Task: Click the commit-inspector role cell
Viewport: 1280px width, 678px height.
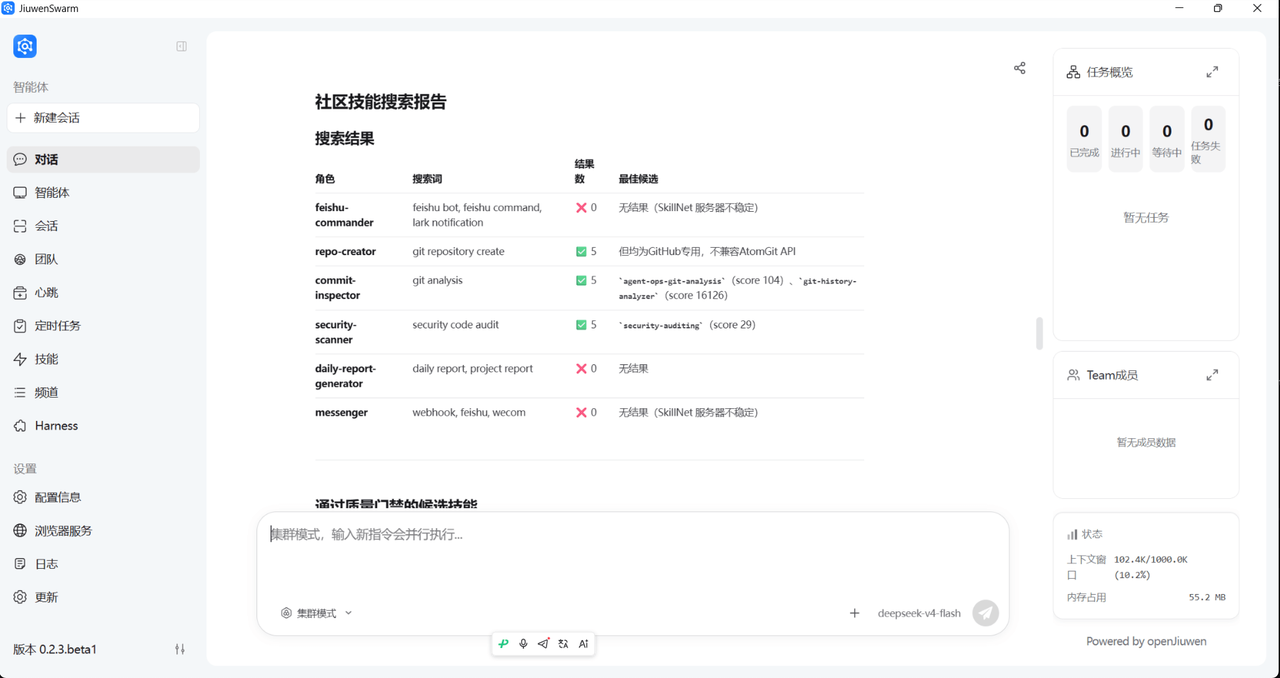Action: 338,288
